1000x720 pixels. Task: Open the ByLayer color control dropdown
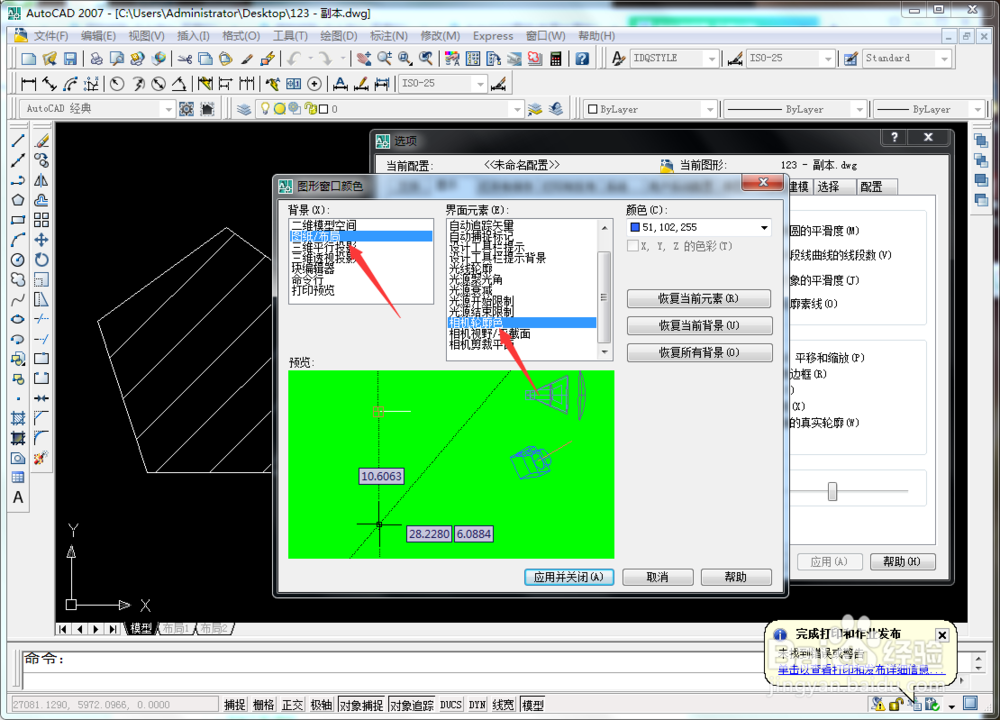coord(651,109)
